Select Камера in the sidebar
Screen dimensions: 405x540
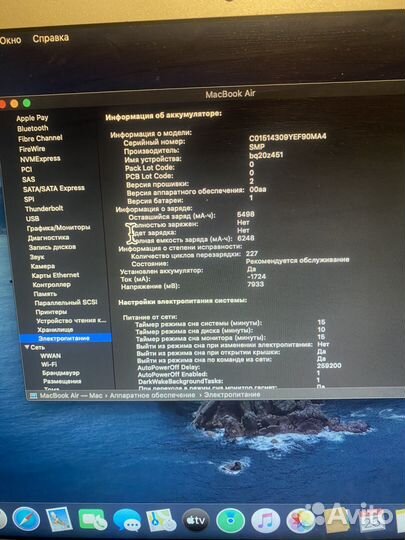(x=43, y=266)
